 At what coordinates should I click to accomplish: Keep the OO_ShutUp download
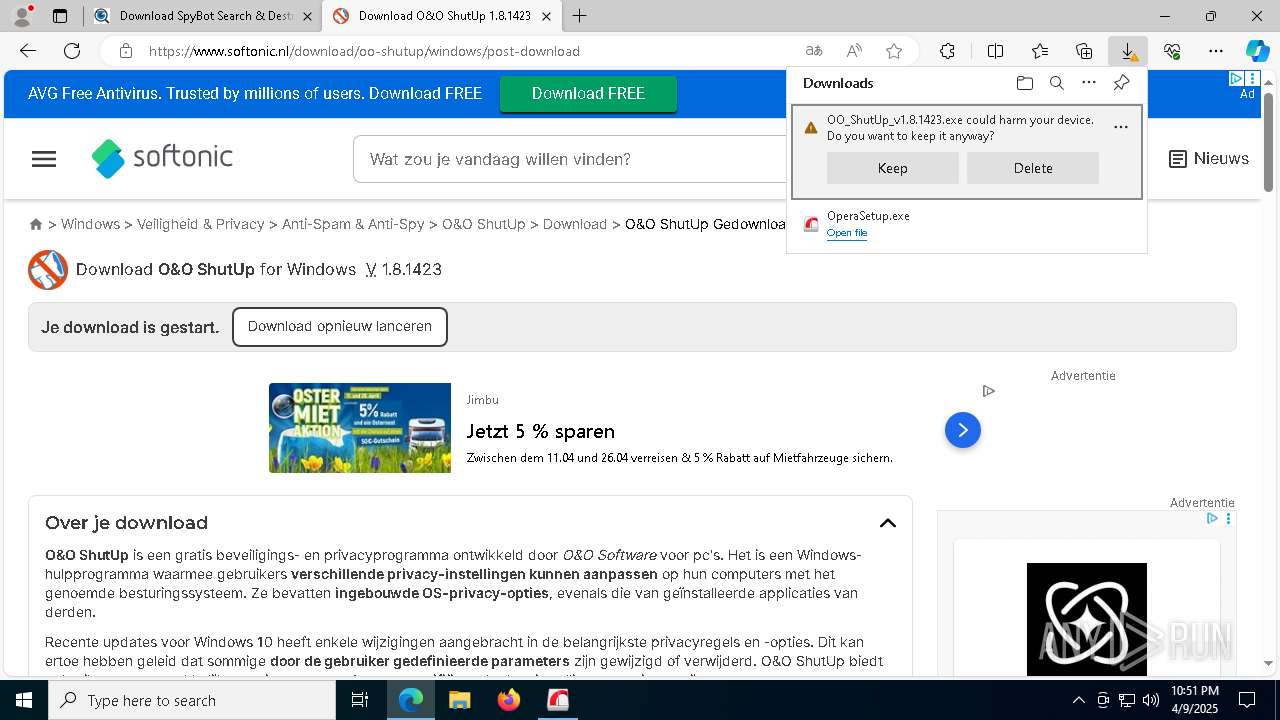[x=893, y=168]
